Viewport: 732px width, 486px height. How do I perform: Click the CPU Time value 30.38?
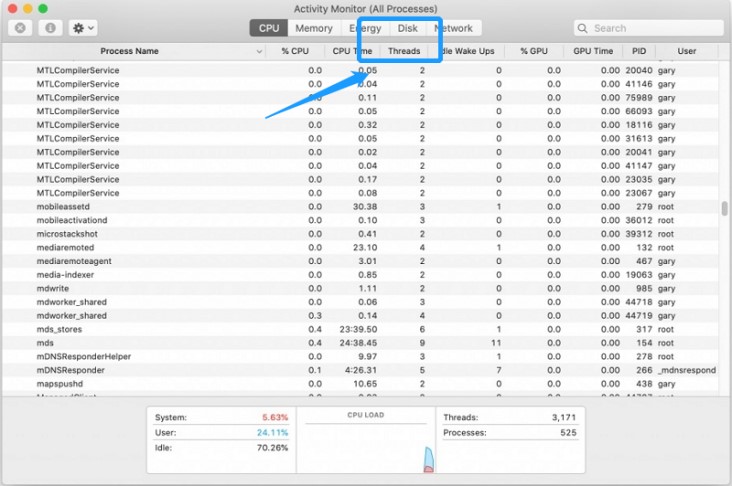(365, 207)
